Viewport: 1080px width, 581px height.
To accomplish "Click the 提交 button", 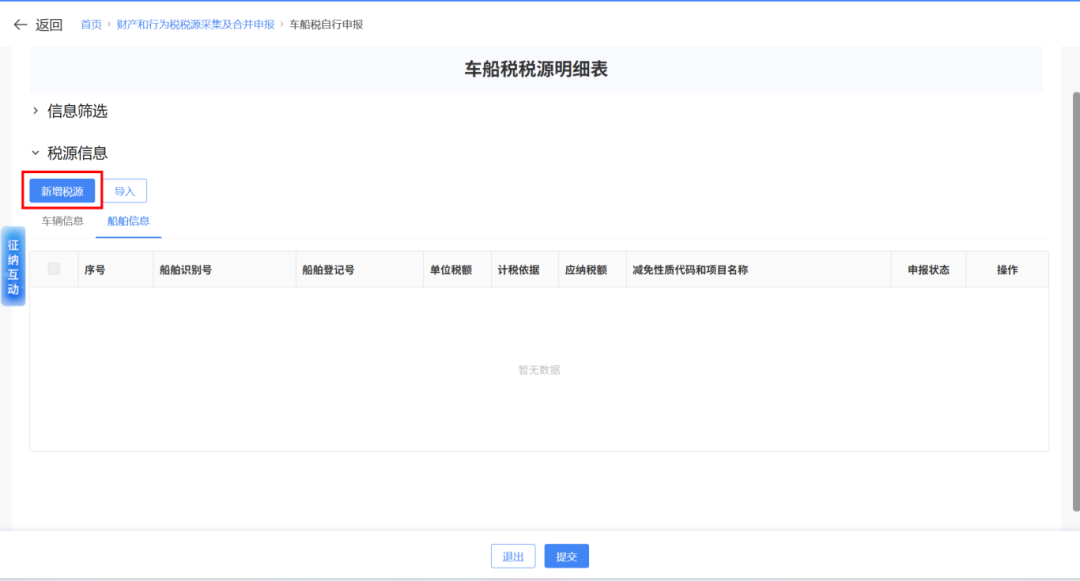I will [566, 556].
